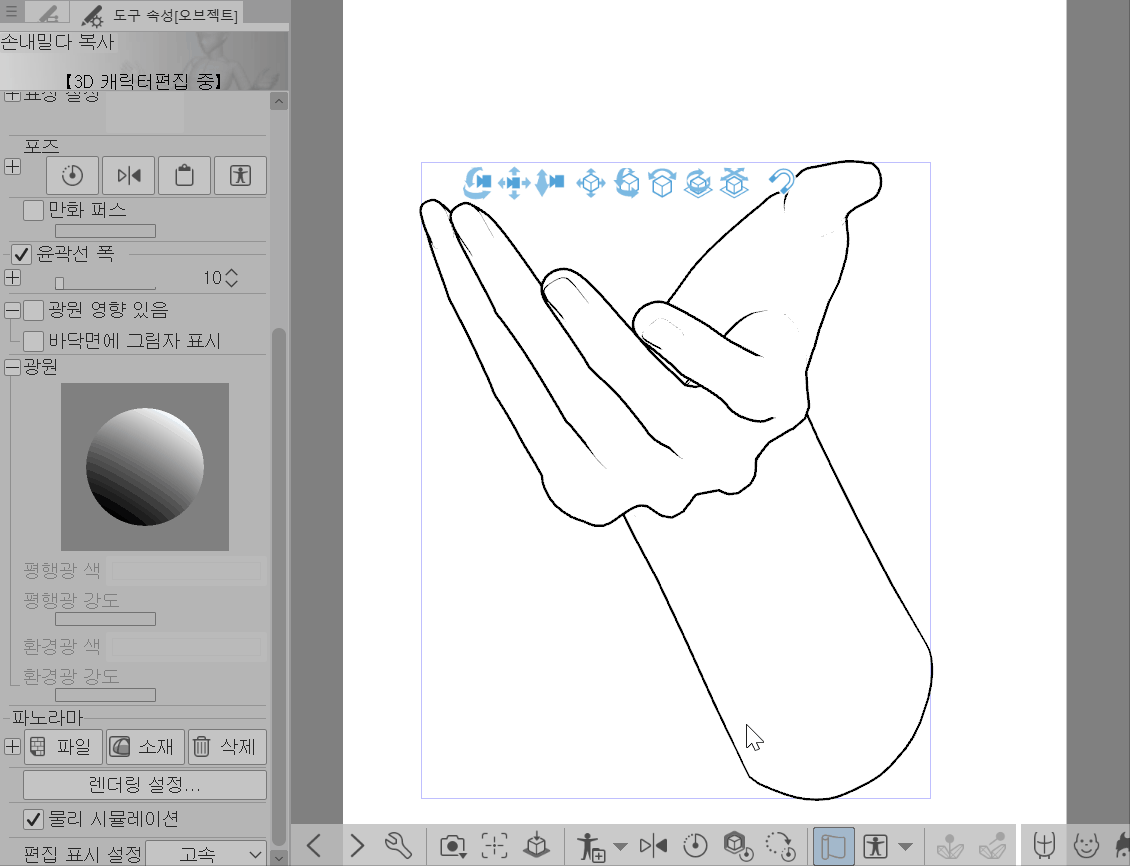Enable the 광원 영향 있음 checkbox
Image resolution: width=1130 pixels, height=866 pixels.
pyautogui.click(x=33, y=311)
